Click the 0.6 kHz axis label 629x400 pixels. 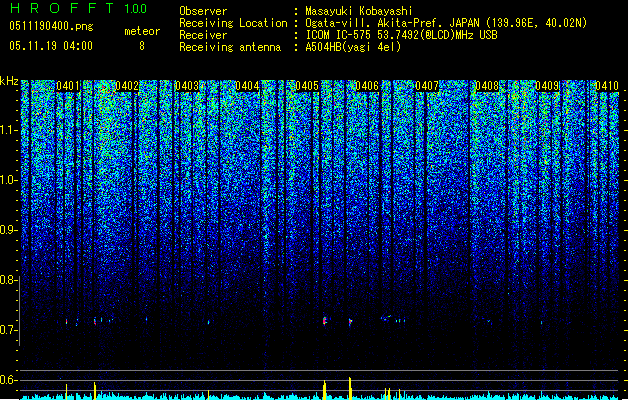[8, 380]
